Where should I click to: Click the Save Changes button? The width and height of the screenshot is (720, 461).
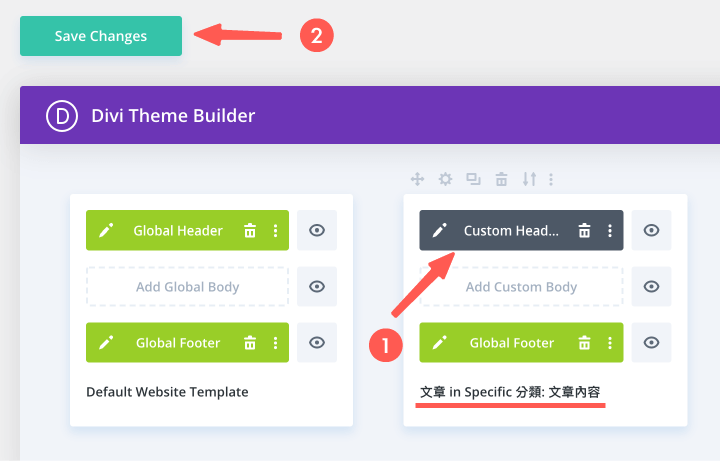pos(101,36)
